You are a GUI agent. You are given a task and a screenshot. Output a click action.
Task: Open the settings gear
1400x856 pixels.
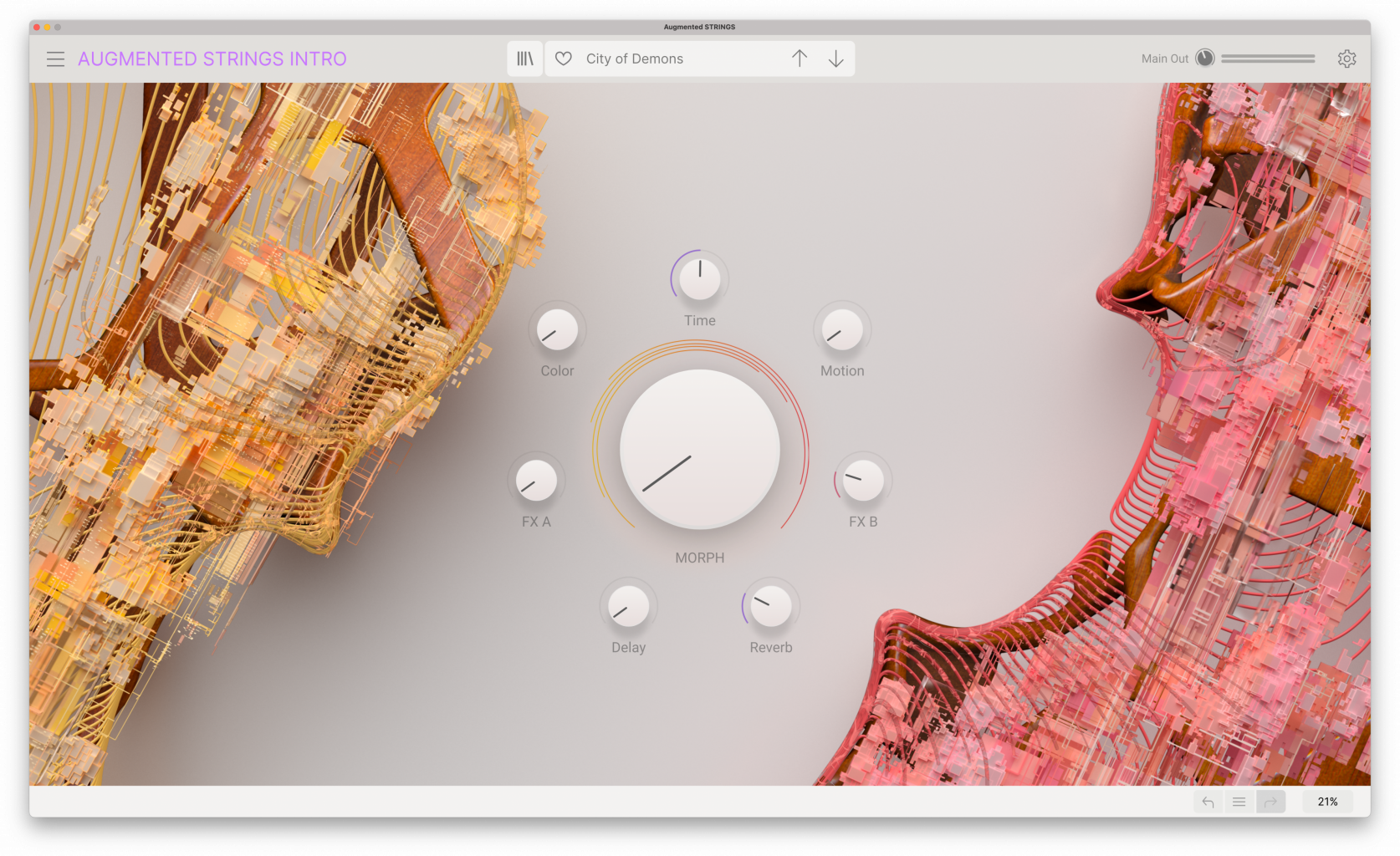tap(1346, 59)
